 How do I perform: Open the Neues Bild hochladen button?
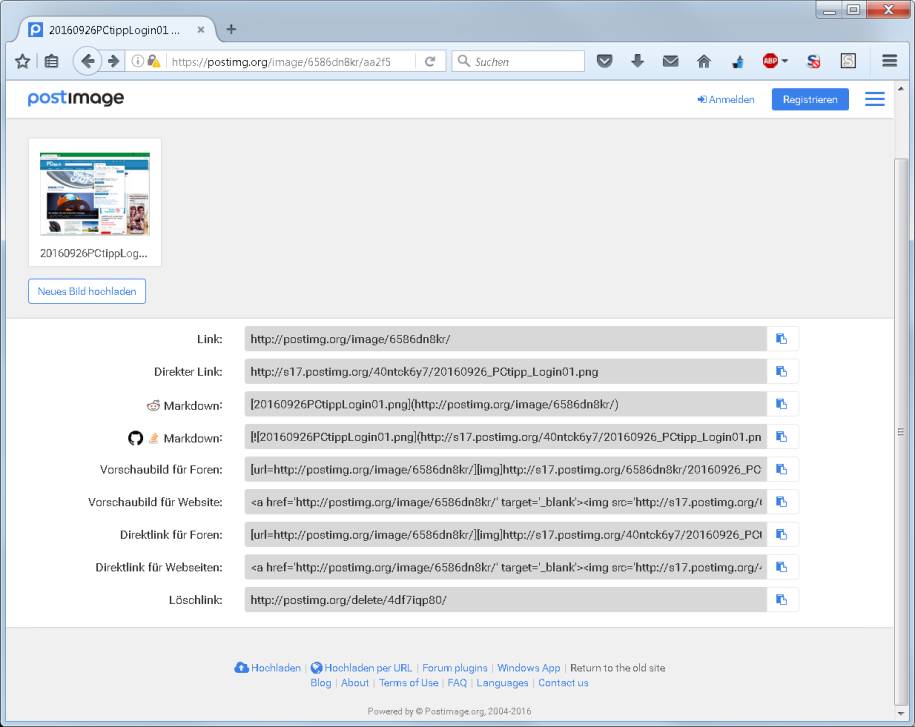tap(87, 291)
